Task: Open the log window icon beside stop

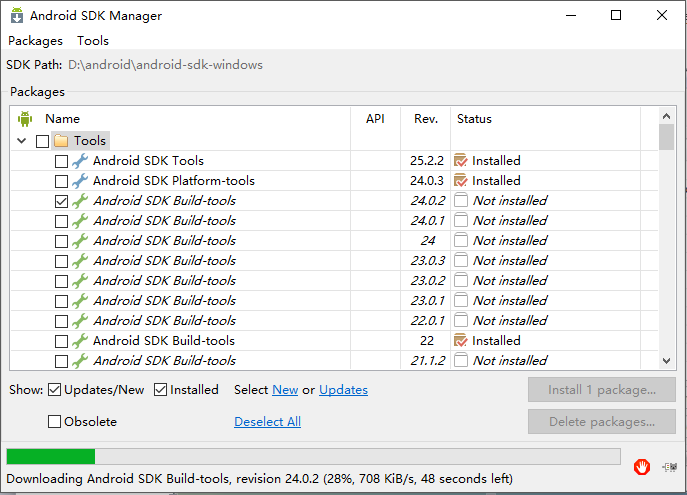Action: [x=669, y=467]
